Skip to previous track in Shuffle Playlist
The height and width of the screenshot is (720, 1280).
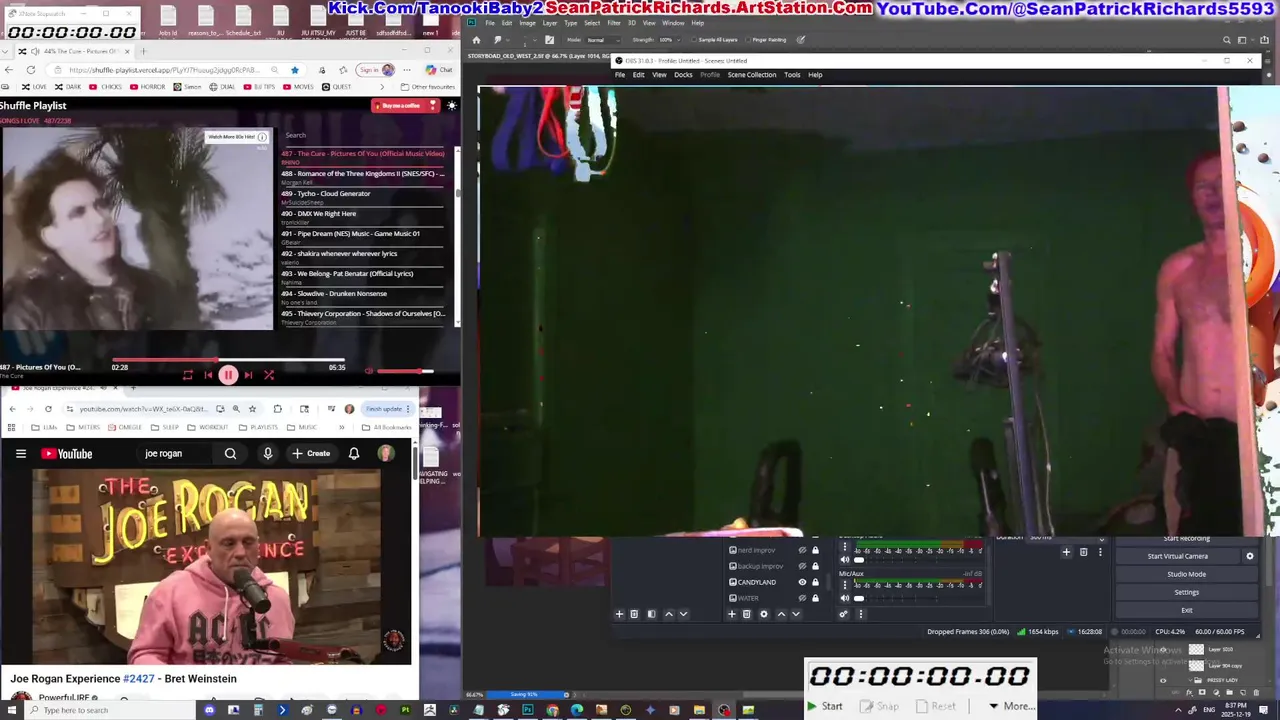tap(208, 375)
